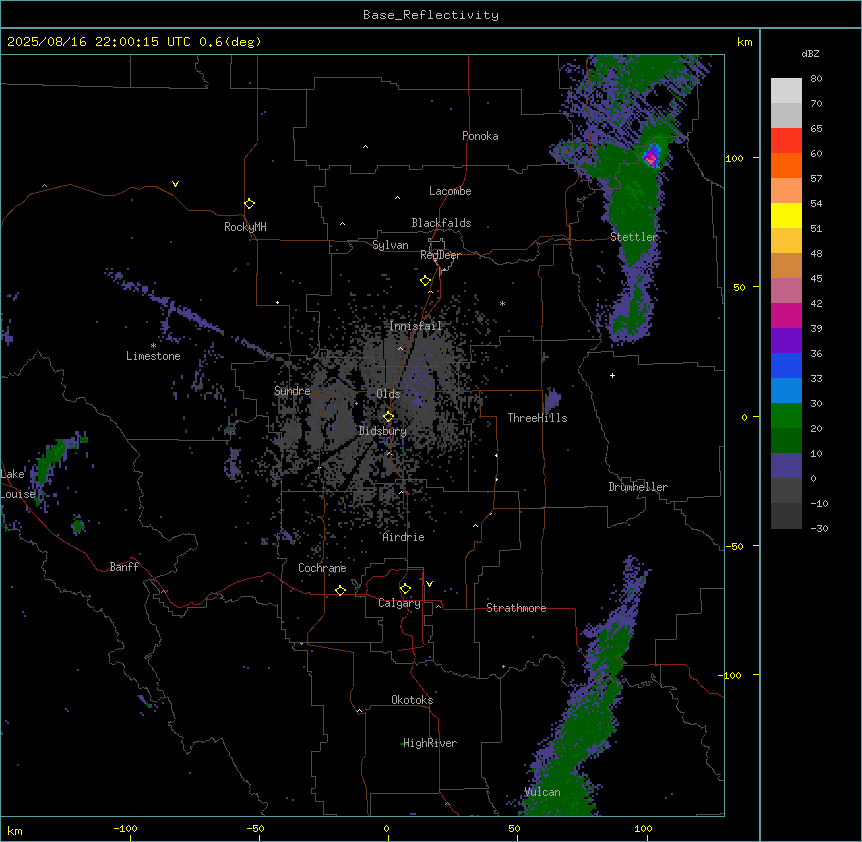Click the Vulcan town label
The image size is (862, 842).
tap(543, 792)
